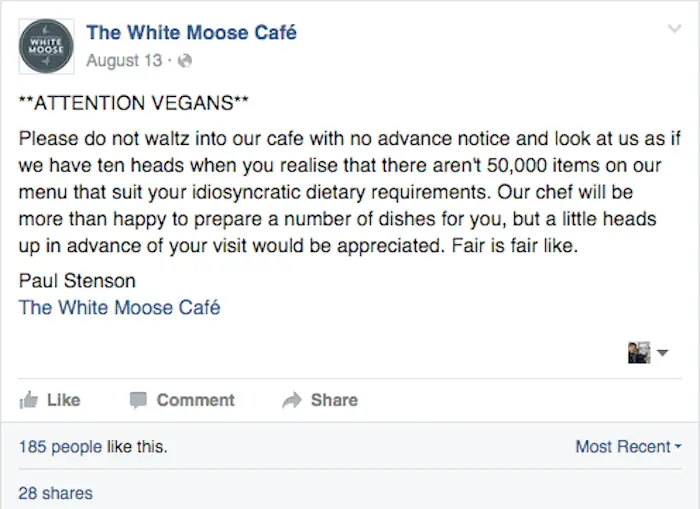Open The White Moose Café page title
This screenshot has width=700, height=509.
(191, 32)
